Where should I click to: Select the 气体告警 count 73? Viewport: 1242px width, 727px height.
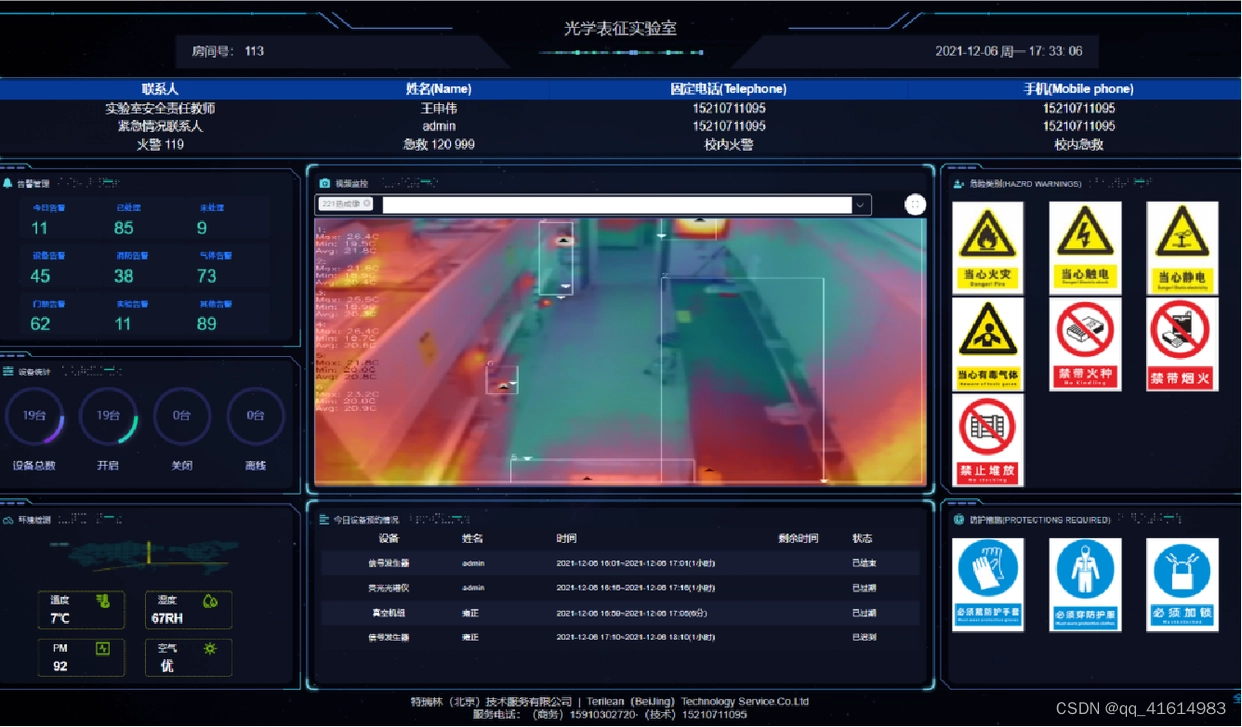point(207,276)
